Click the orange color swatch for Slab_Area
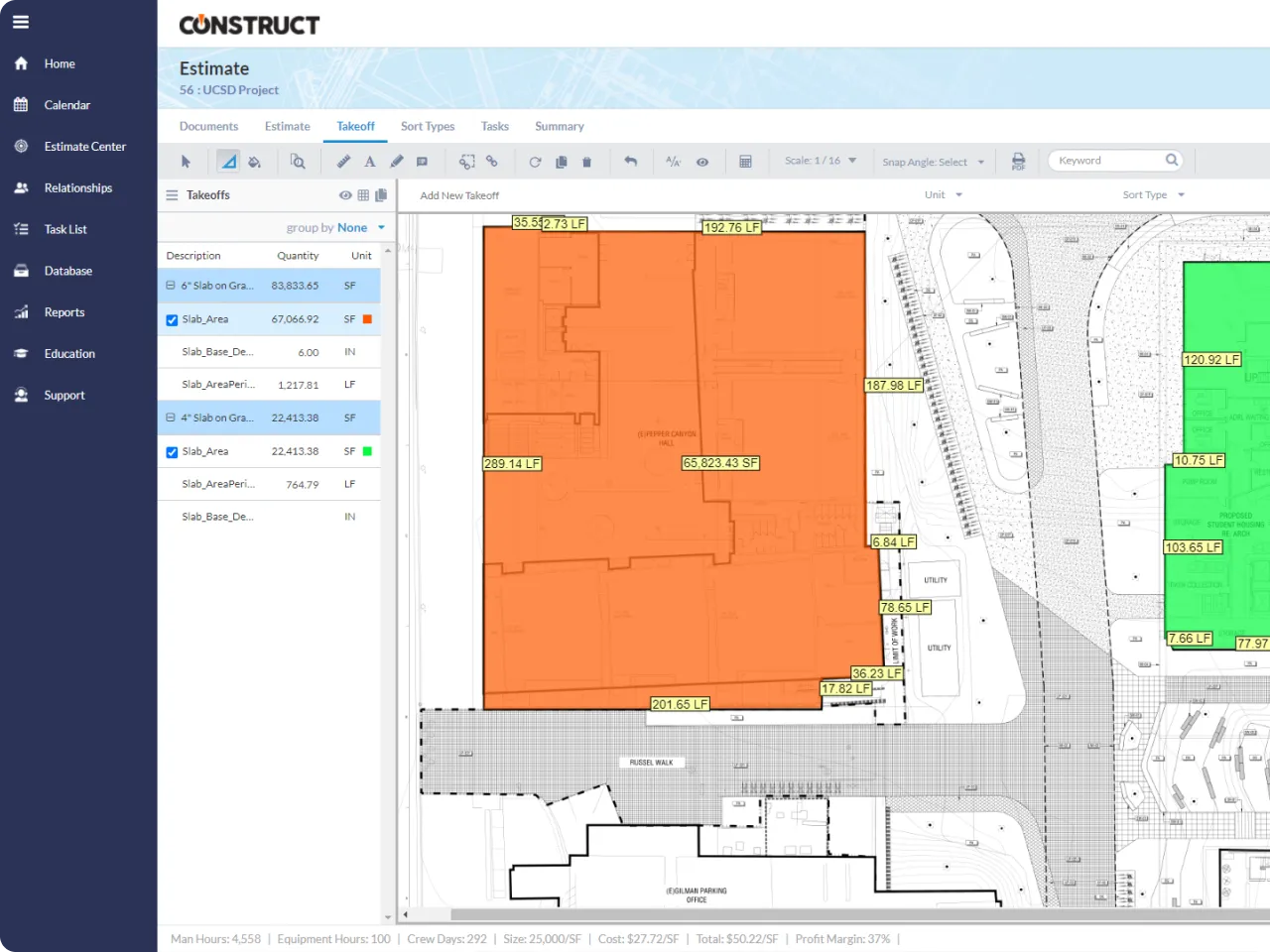 coord(367,319)
